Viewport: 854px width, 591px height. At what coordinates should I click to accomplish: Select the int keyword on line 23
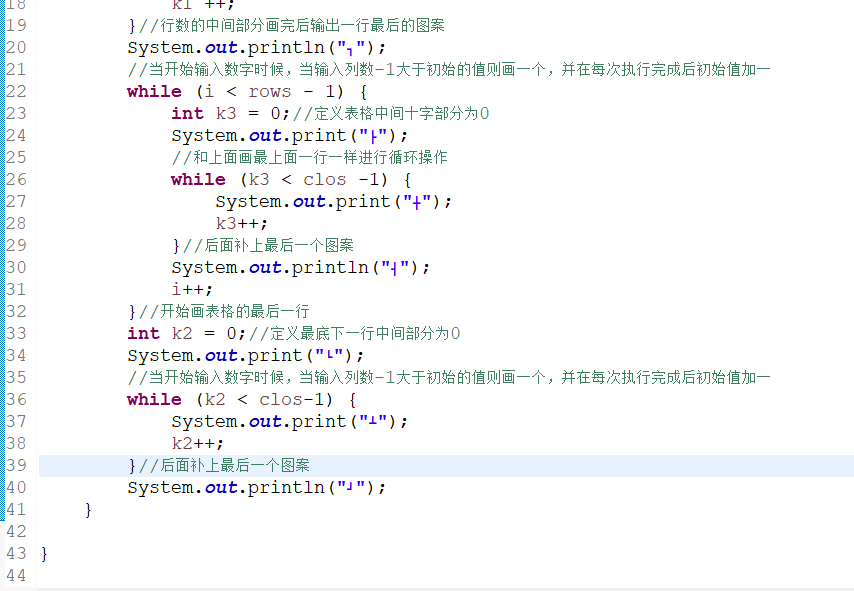point(187,113)
